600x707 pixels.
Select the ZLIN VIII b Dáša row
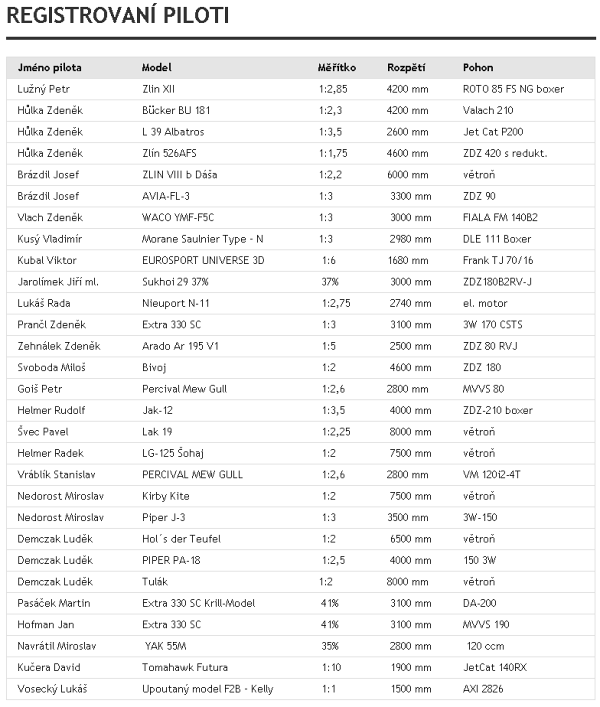click(301, 174)
